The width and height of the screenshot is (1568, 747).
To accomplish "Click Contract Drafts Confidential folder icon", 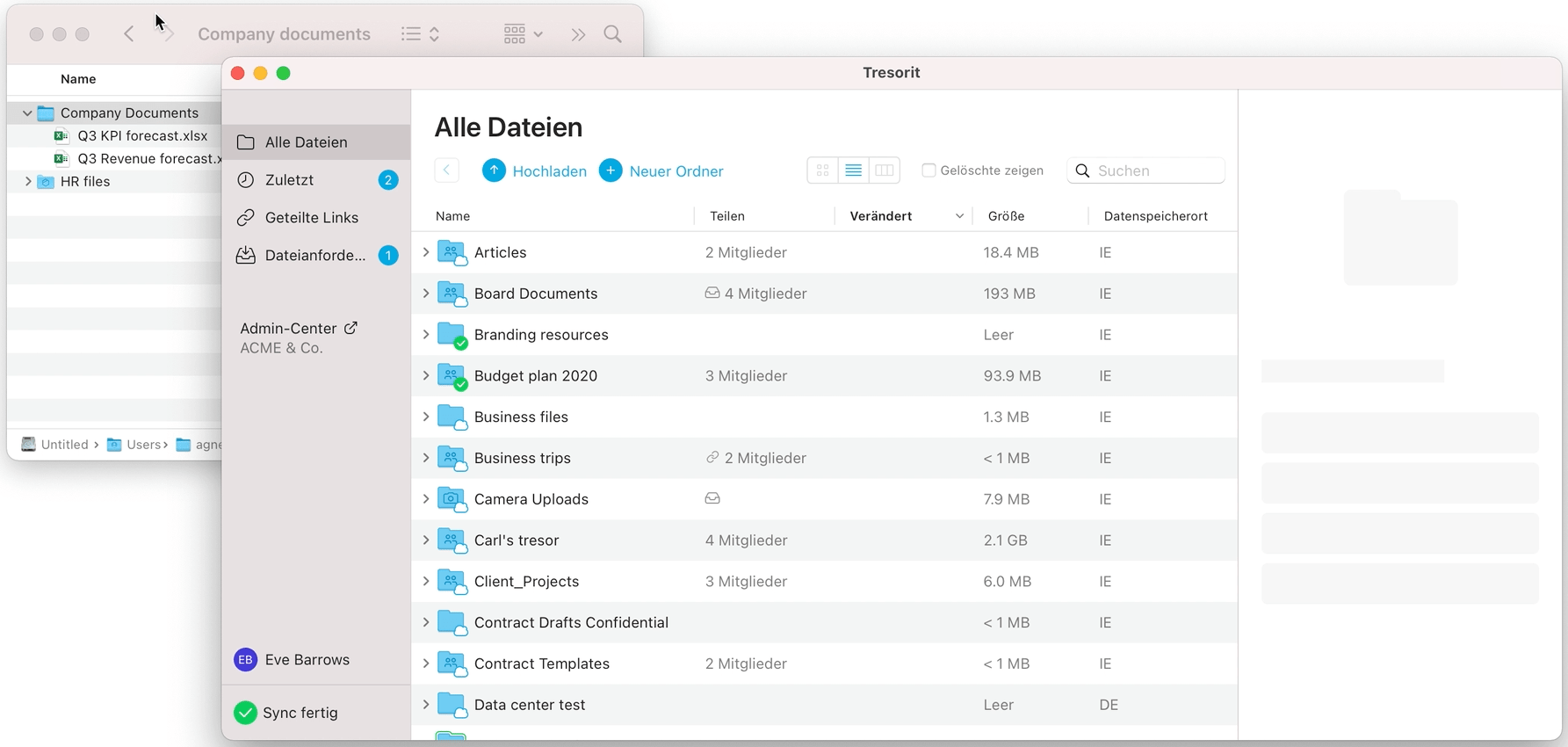I will (452, 623).
